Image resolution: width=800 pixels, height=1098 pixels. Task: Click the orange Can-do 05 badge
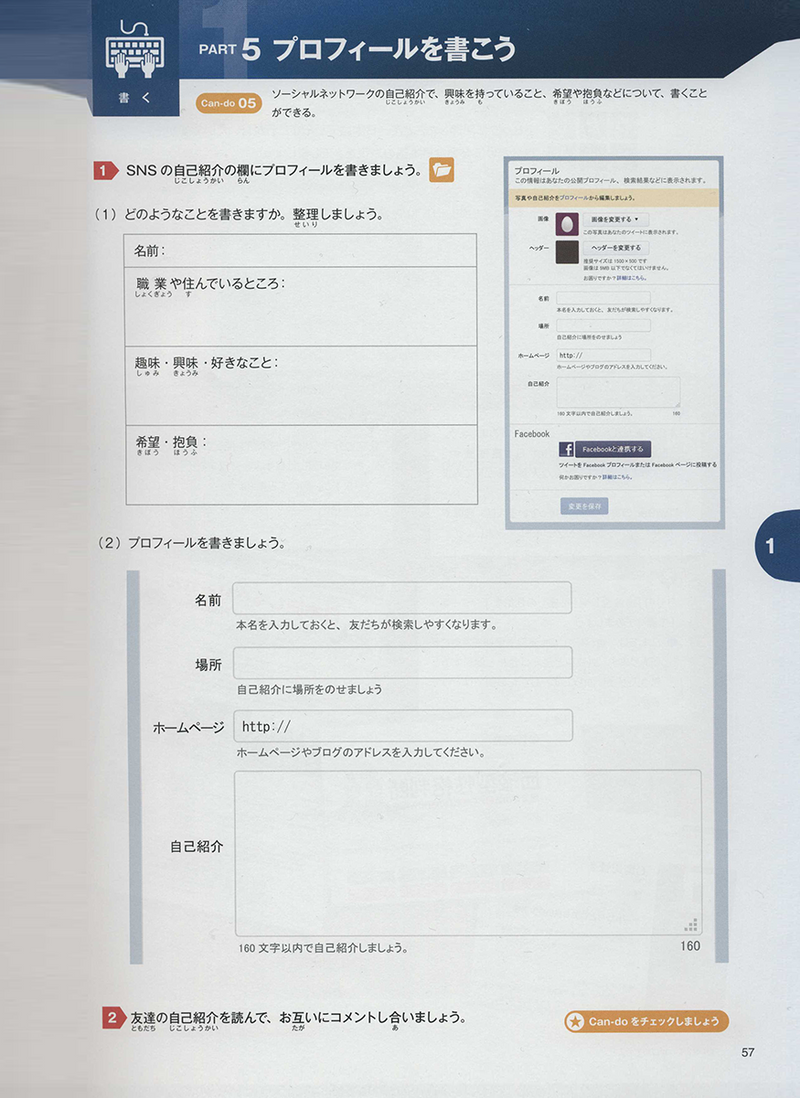click(229, 102)
